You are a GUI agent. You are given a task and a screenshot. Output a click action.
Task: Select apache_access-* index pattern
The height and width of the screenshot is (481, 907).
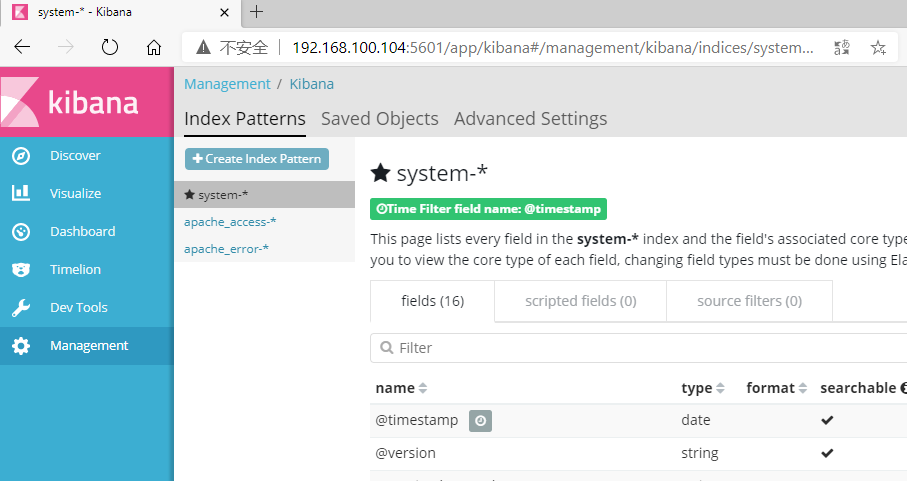point(230,222)
